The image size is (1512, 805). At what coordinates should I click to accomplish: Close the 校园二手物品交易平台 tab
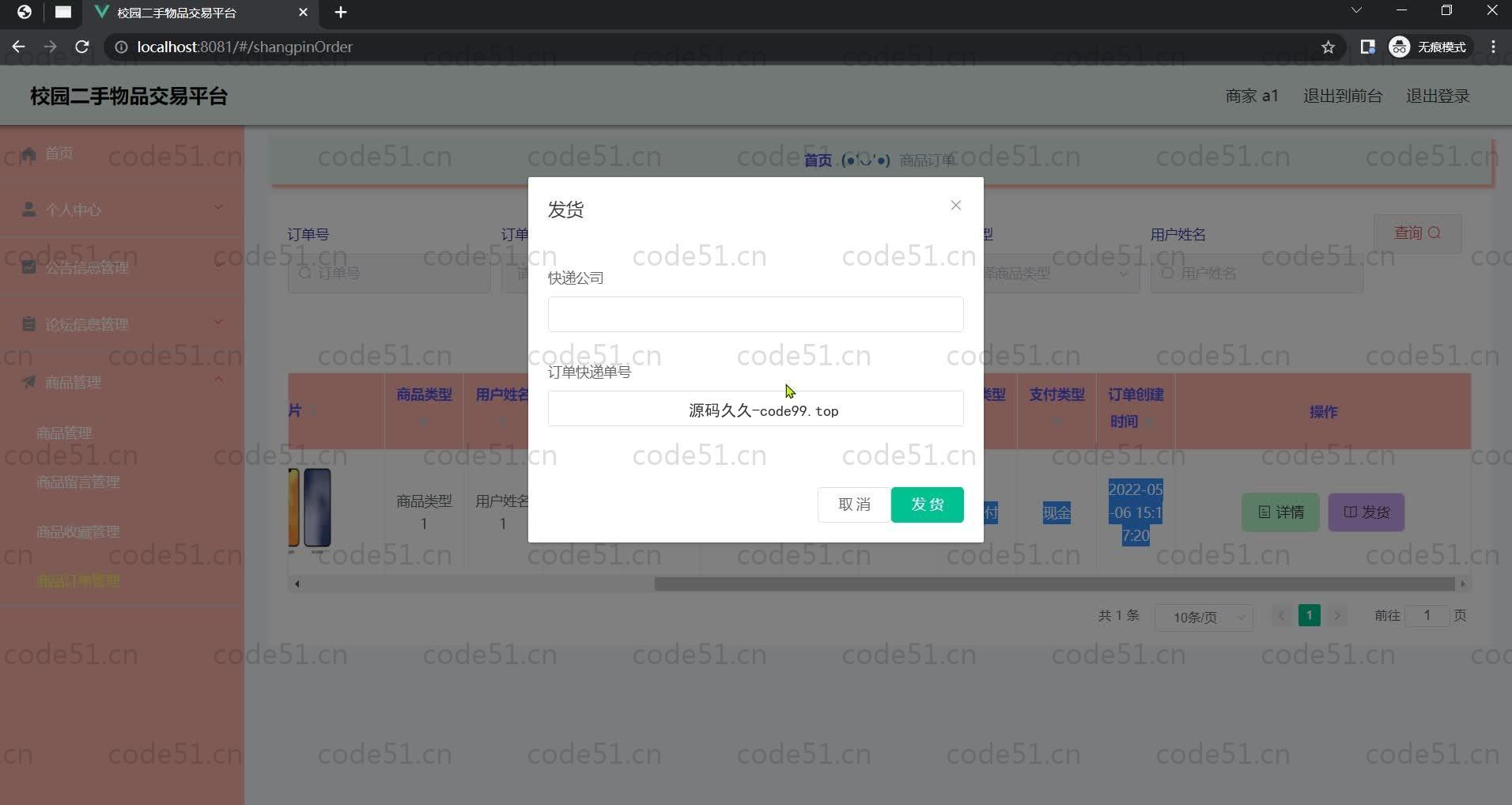pyautogui.click(x=303, y=13)
